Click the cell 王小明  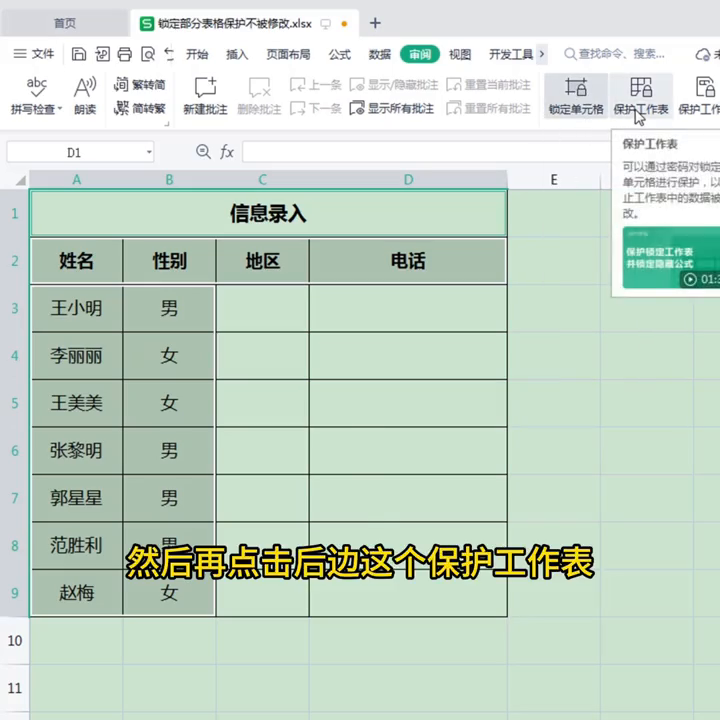tap(77, 308)
